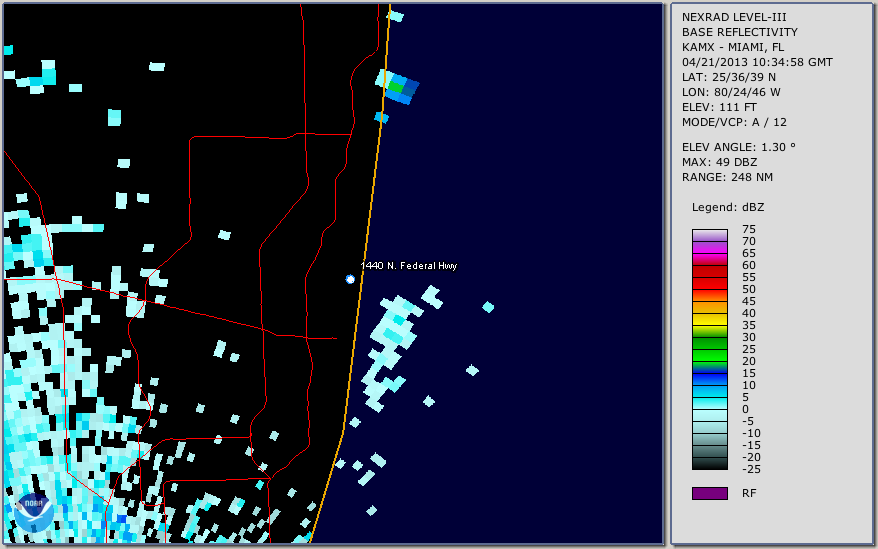This screenshot has height=549, width=878.
Task: Click the 'RF' legend label
Action: [749, 493]
